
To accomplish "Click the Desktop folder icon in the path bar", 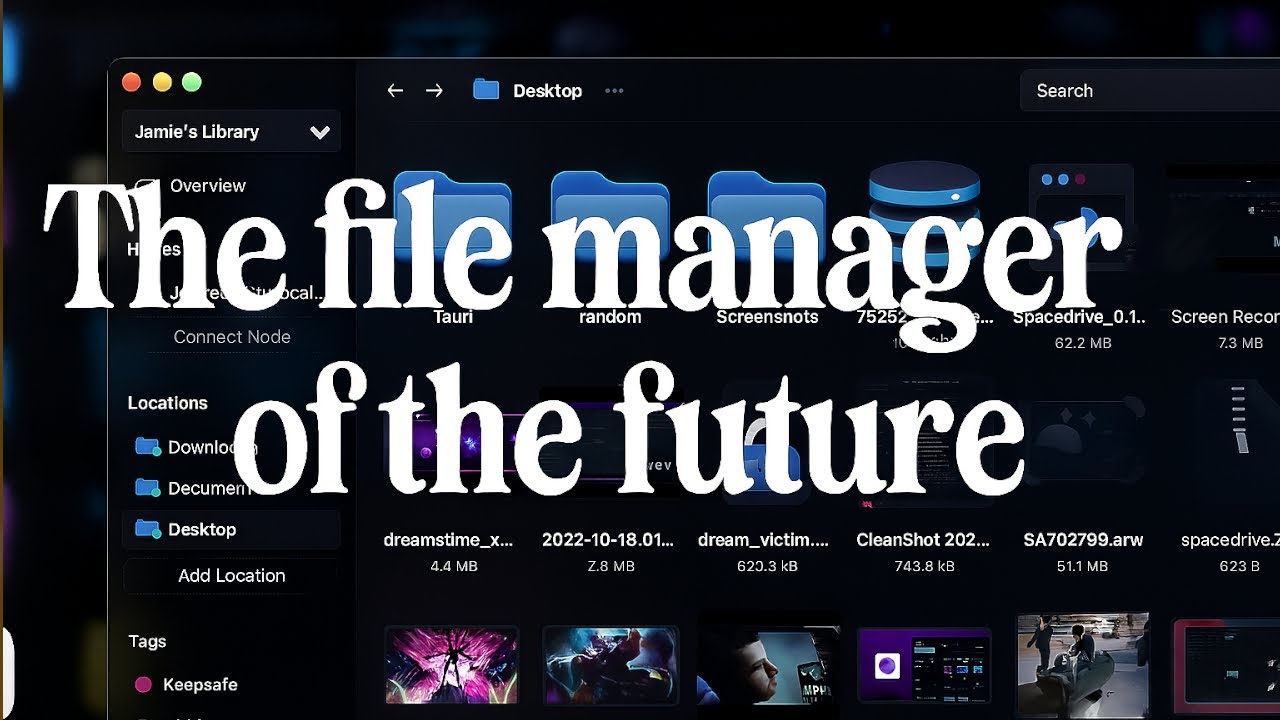I will tap(486, 90).
